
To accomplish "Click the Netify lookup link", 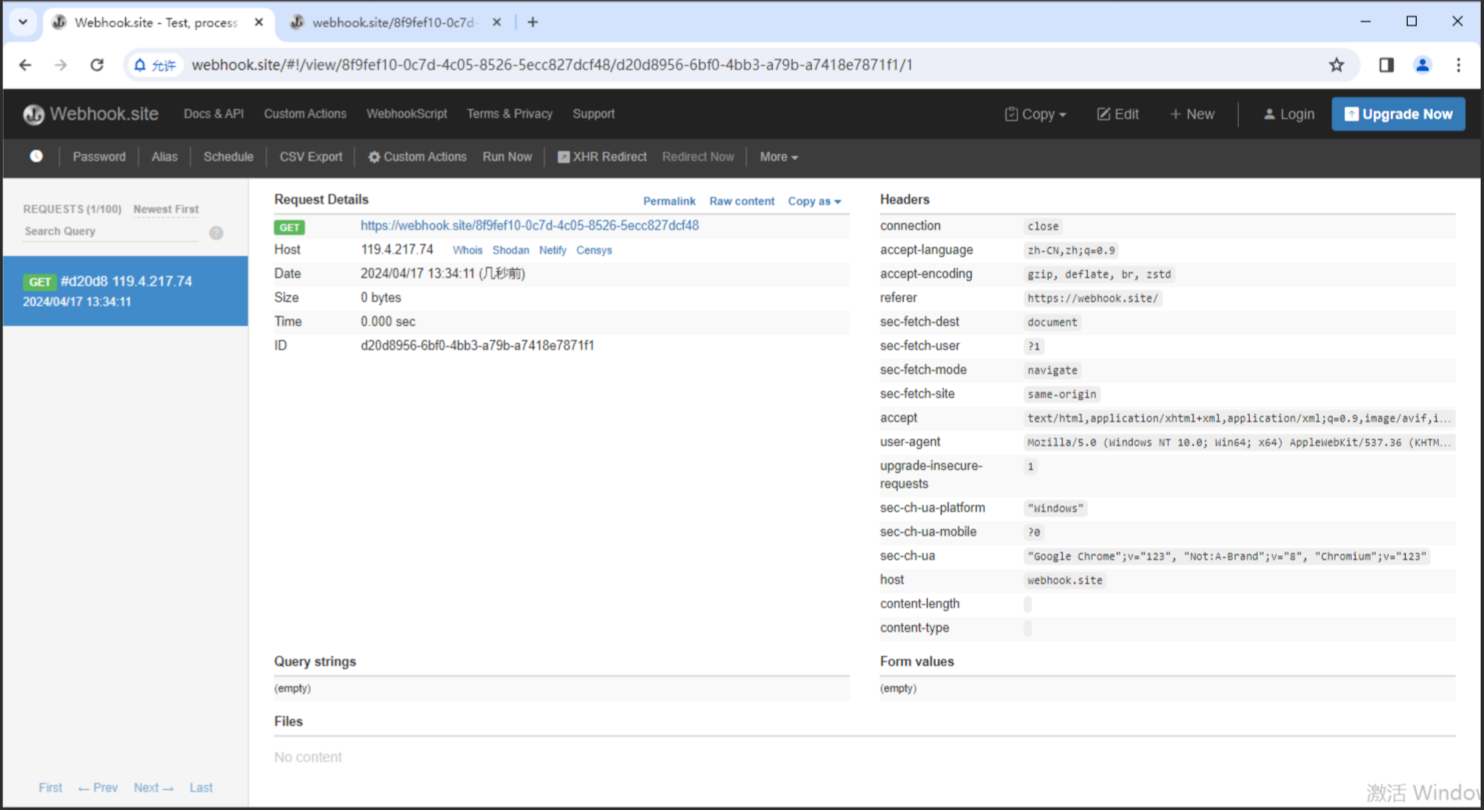I will [553, 250].
